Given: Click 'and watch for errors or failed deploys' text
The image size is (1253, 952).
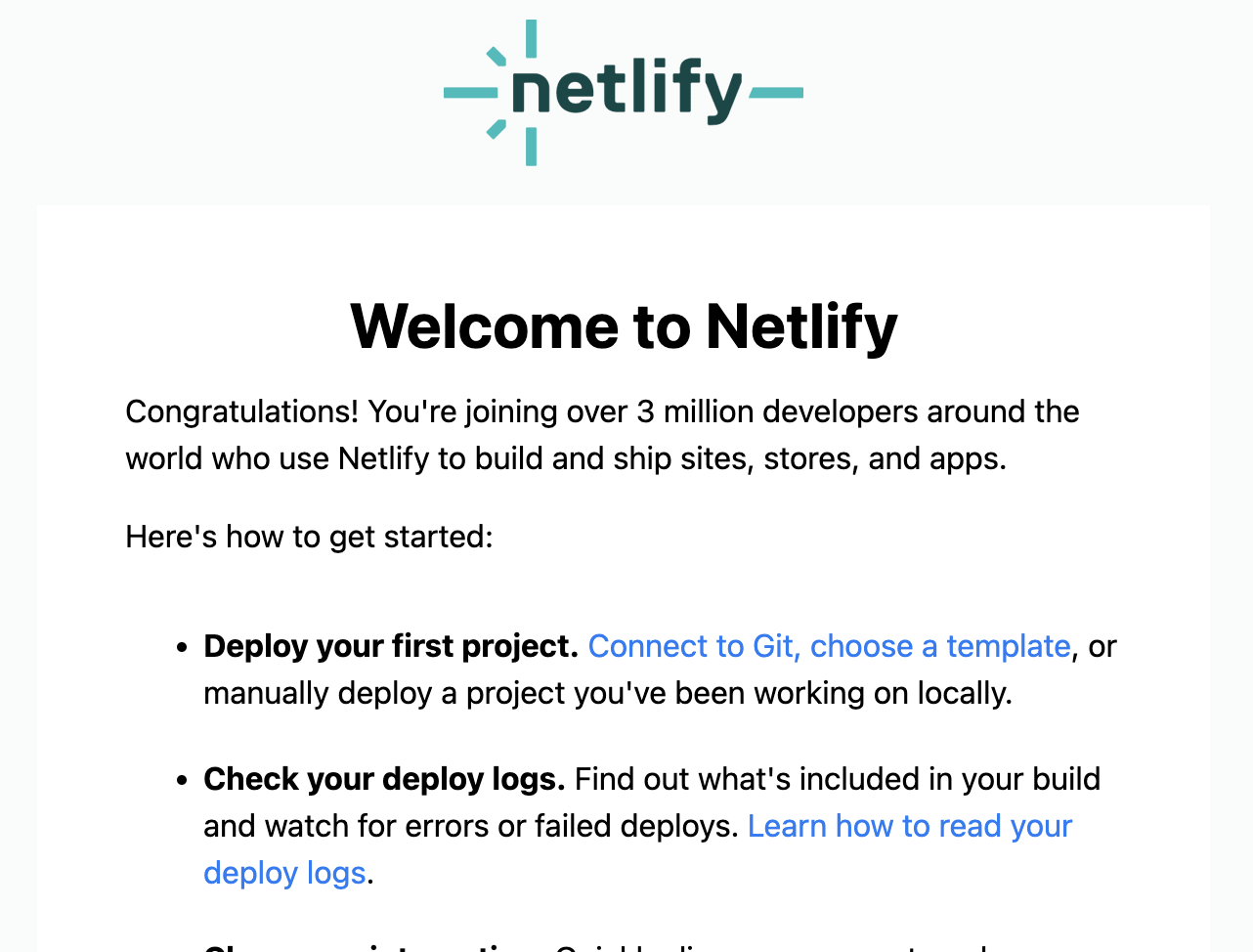Looking at the screenshot, I should (470, 826).
